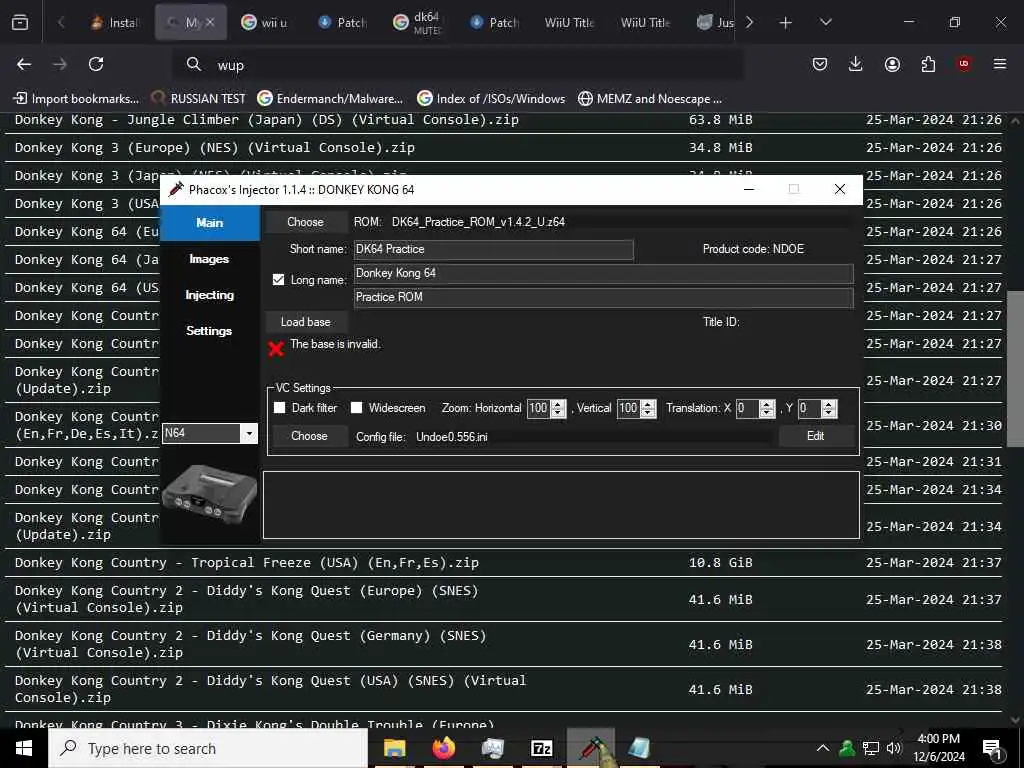Viewport: 1024px width, 768px height.
Task: Show hidden system tray icons
Action: (x=823, y=748)
